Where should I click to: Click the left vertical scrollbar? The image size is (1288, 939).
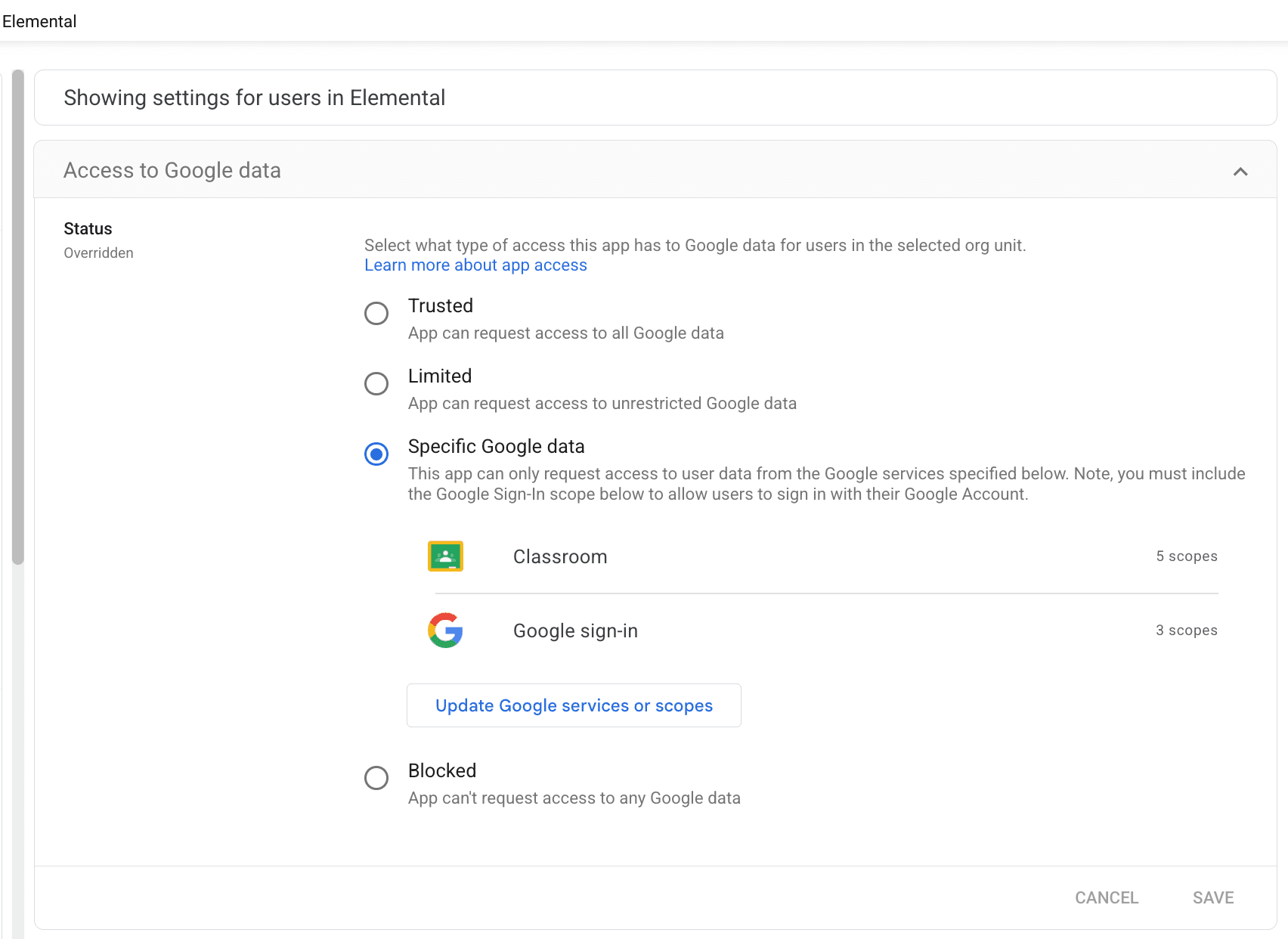coord(18,318)
